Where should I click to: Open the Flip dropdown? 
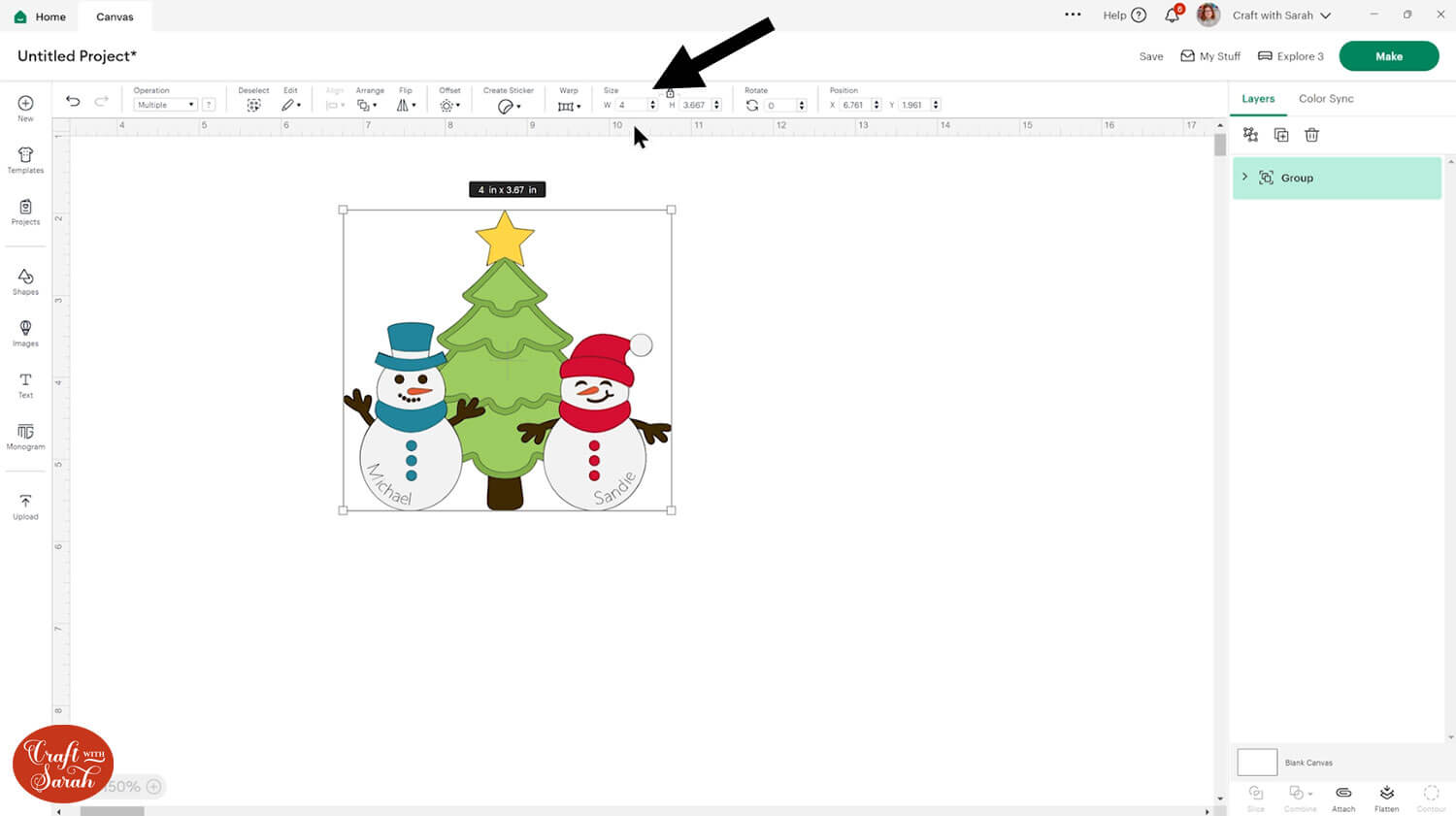click(406, 105)
